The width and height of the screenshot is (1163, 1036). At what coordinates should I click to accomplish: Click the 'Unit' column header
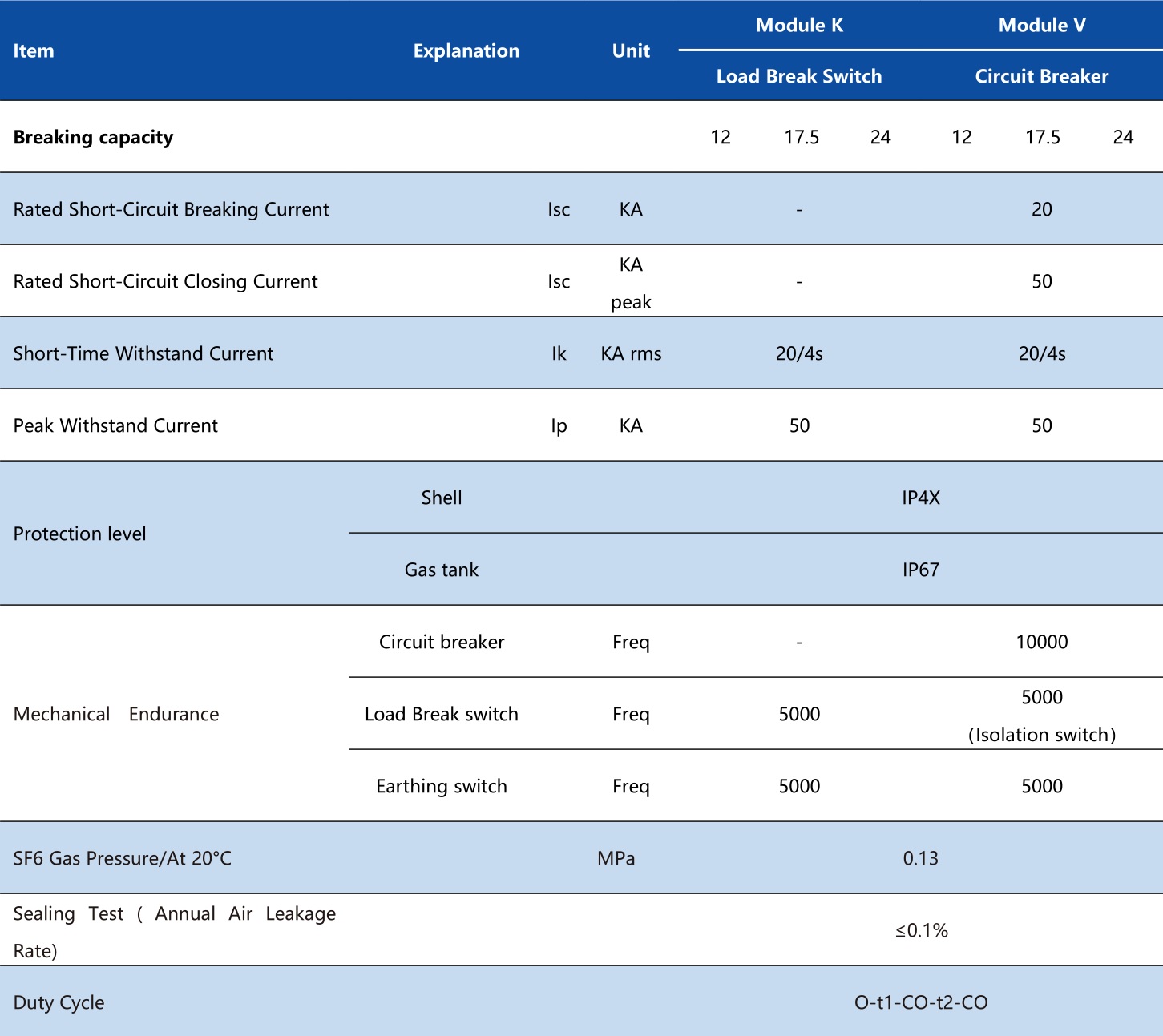[631, 50]
